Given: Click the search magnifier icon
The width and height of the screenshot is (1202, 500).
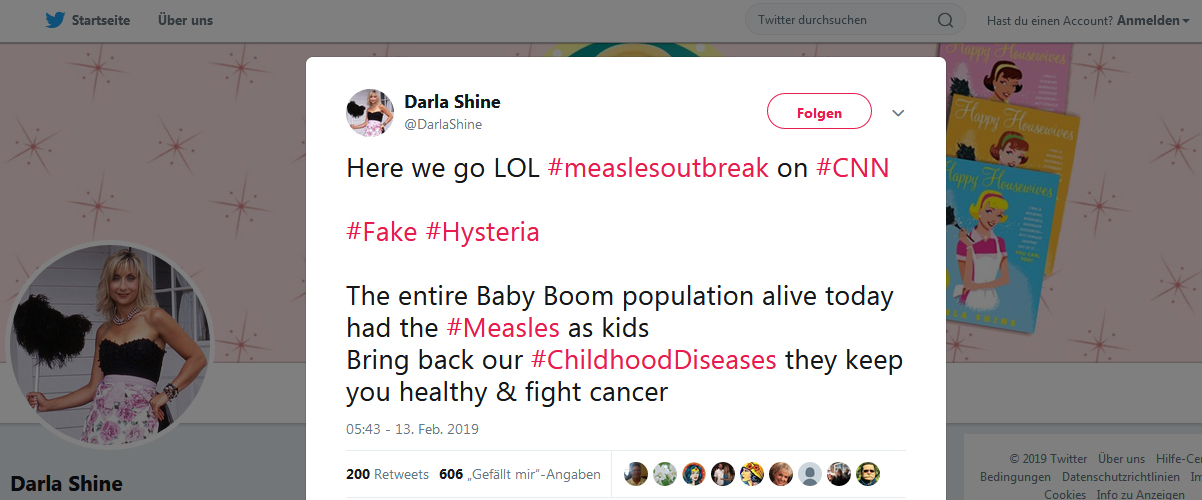Looking at the screenshot, I should tap(945, 20).
